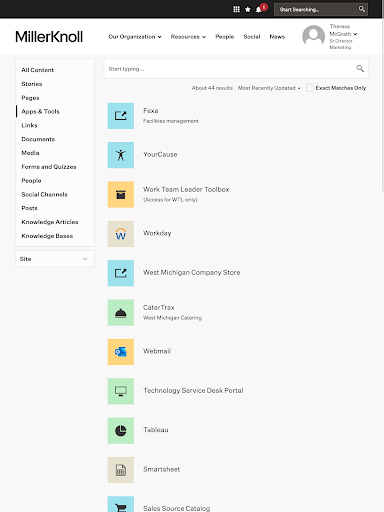The width and height of the screenshot is (384, 512).
Task: Select Posts filter
Action: click(29, 208)
